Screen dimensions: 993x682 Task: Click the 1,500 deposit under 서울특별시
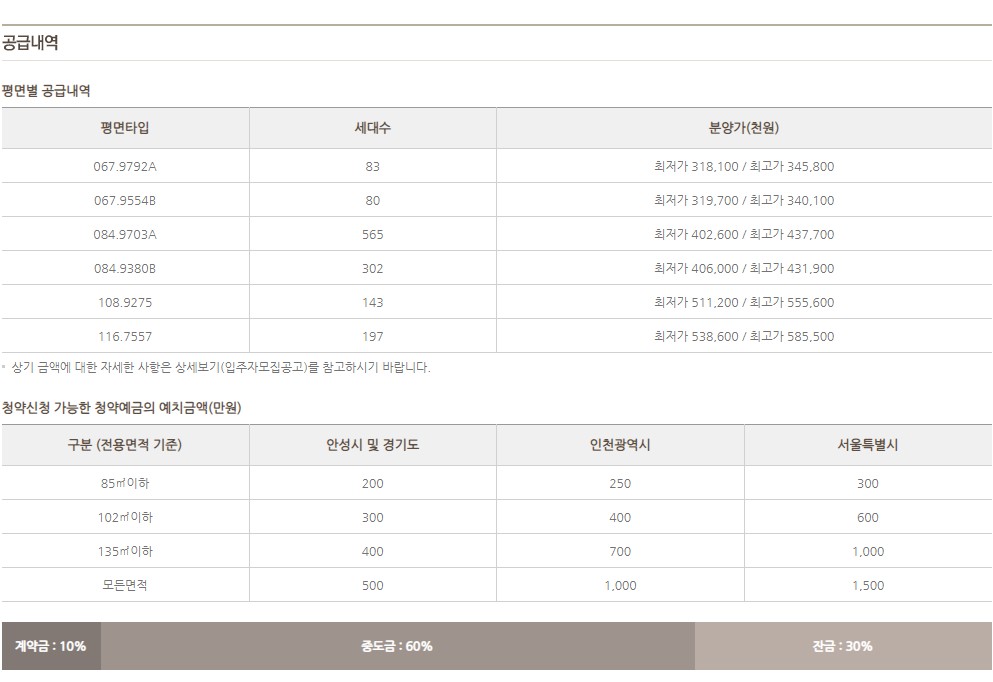(x=868, y=586)
